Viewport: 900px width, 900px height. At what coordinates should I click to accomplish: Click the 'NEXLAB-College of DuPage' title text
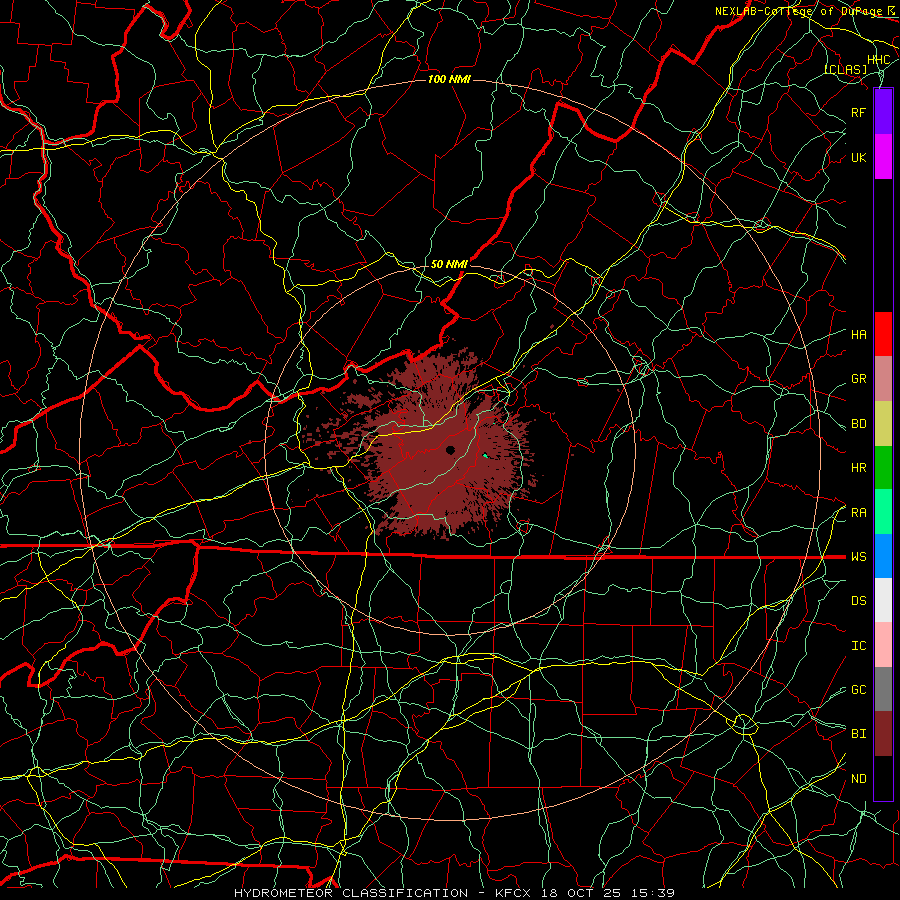click(800, 11)
